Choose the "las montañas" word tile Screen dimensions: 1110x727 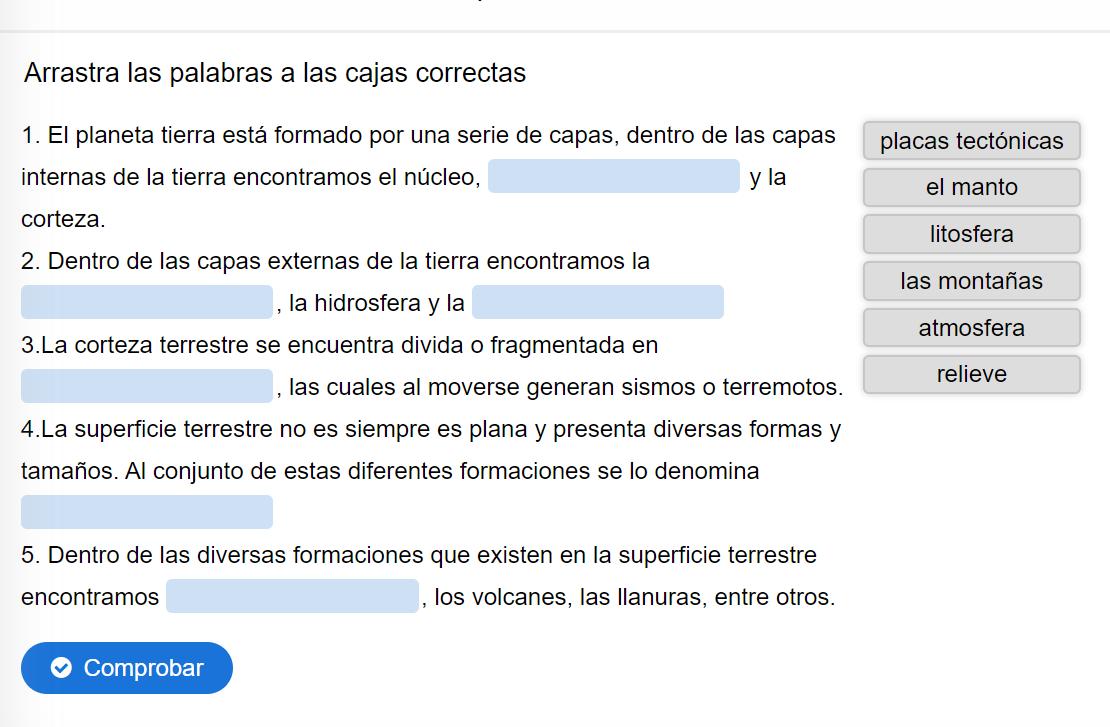971,281
